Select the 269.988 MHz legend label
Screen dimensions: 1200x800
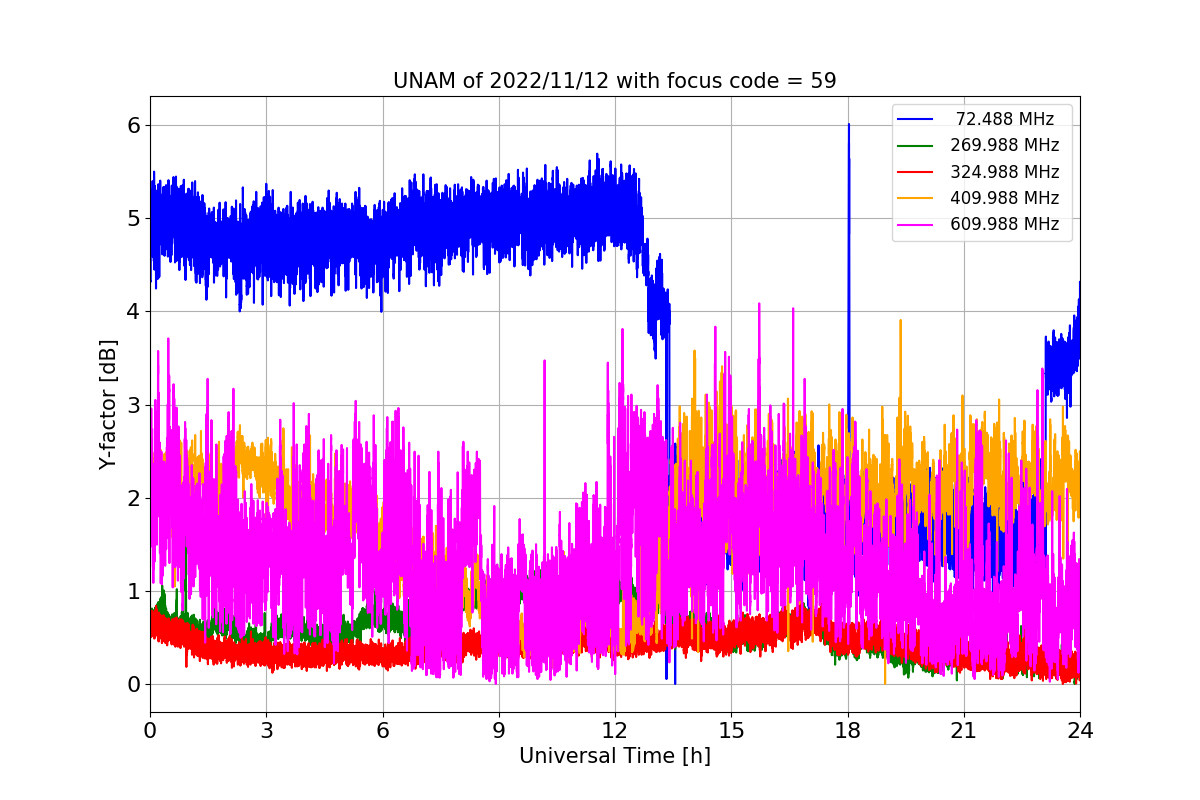(1005, 146)
